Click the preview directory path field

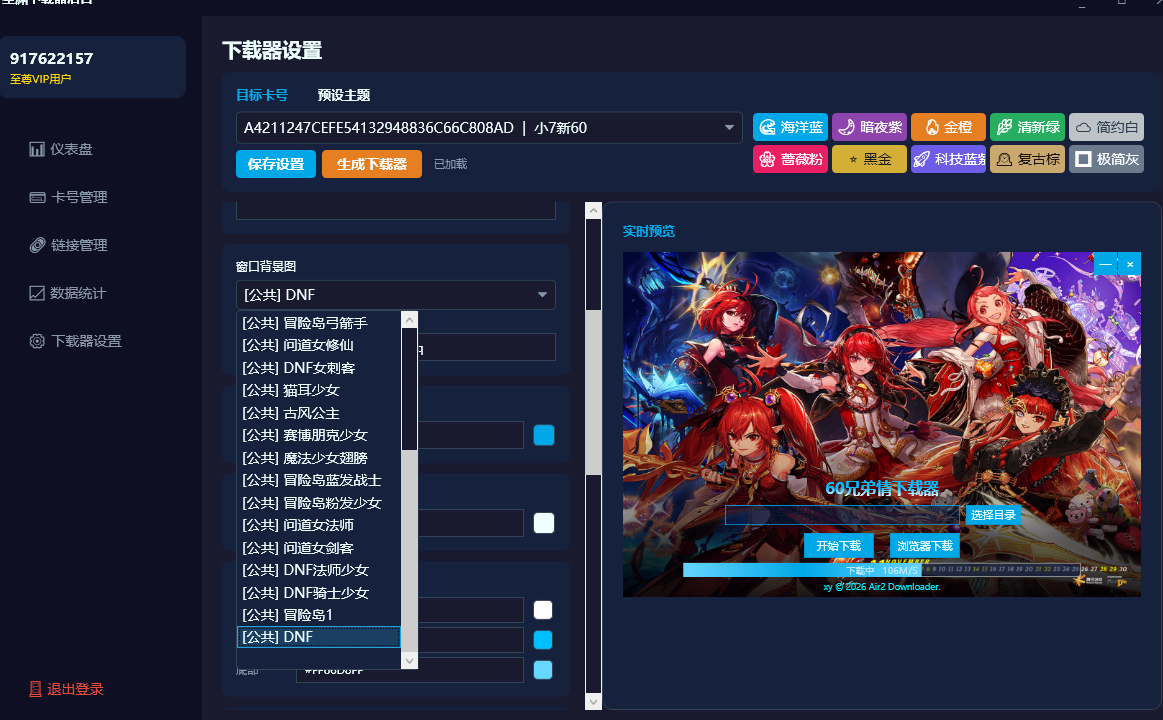(842, 515)
